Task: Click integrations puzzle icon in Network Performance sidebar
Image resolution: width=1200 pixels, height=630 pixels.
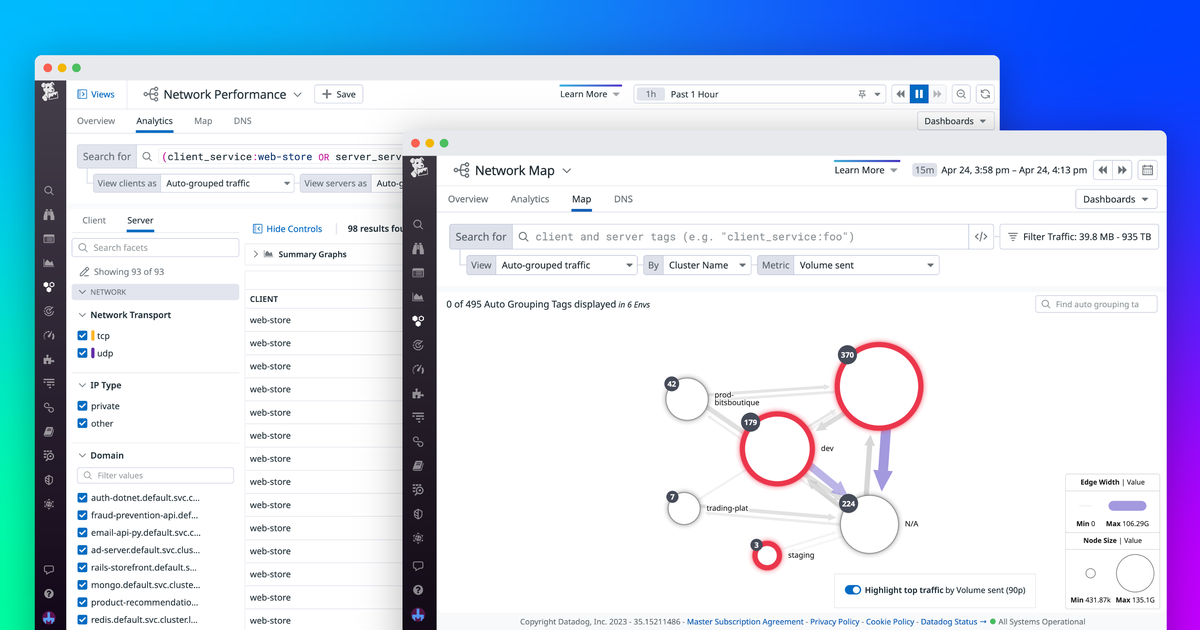Action: click(x=49, y=359)
